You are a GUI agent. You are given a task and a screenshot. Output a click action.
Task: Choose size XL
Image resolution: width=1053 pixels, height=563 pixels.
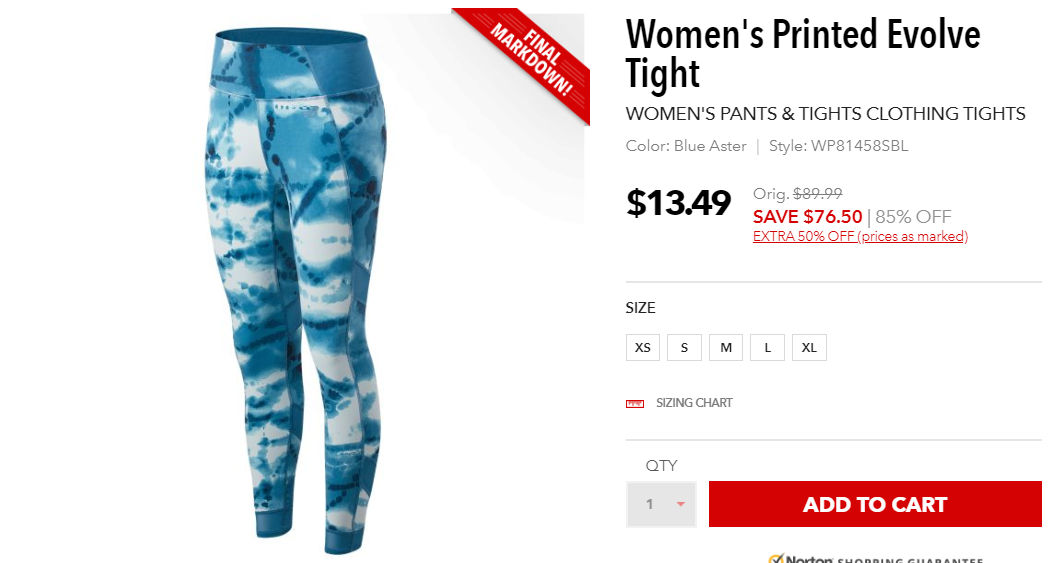[x=809, y=347]
